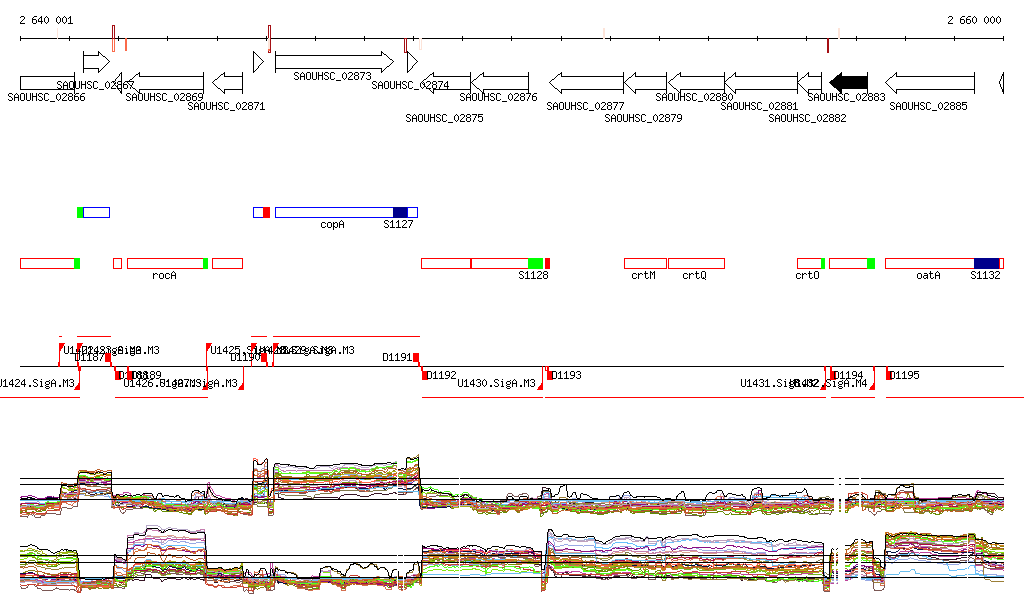Select the SAOUHSC_02879 gene arrow

point(645,83)
